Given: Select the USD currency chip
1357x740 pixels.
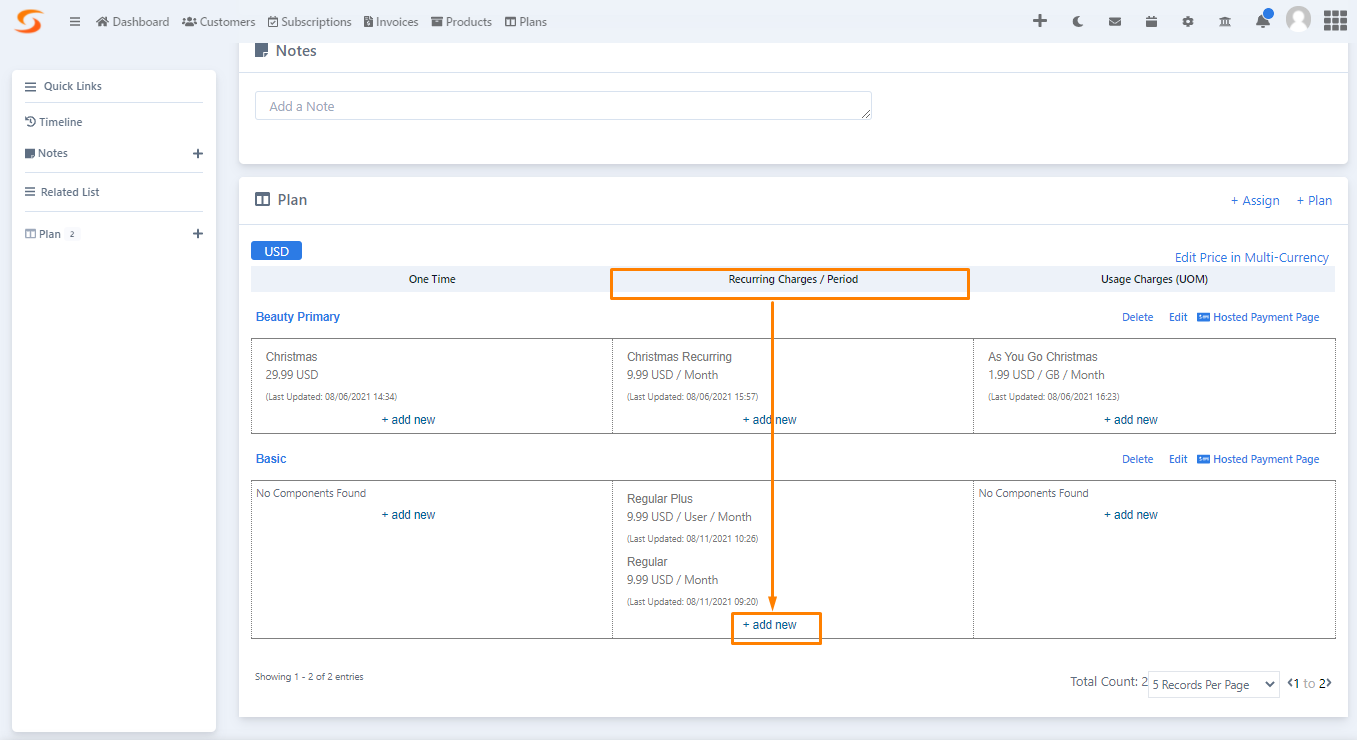Looking at the screenshot, I should [x=276, y=250].
